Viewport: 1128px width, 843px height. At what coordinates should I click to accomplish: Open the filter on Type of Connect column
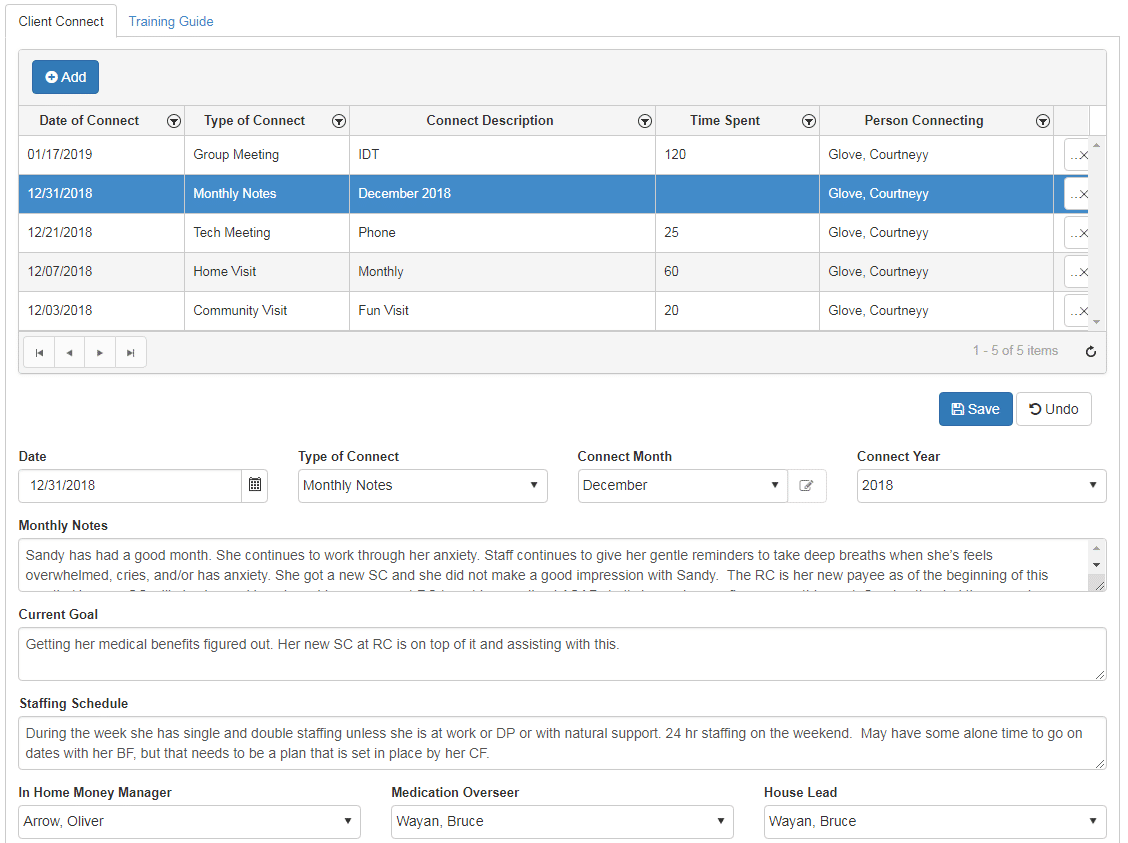pyautogui.click(x=339, y=120)
